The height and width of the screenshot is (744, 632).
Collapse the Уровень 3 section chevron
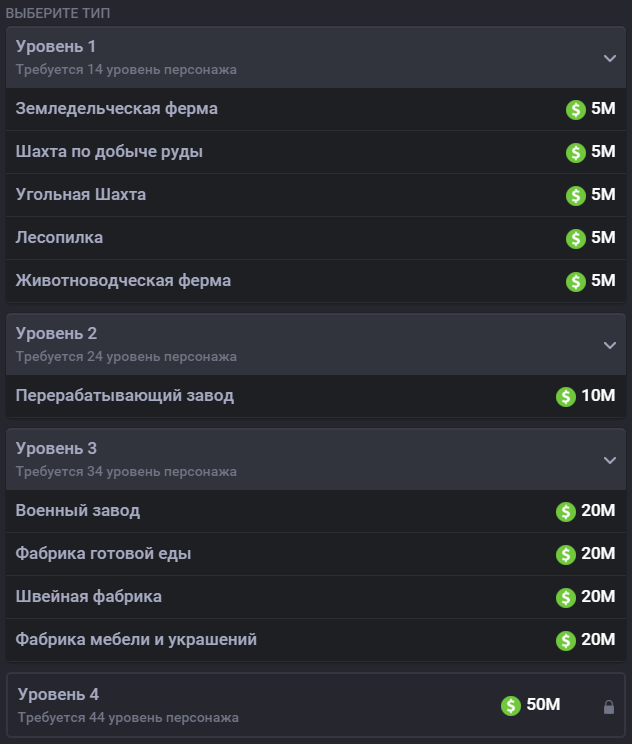point(609,460)
